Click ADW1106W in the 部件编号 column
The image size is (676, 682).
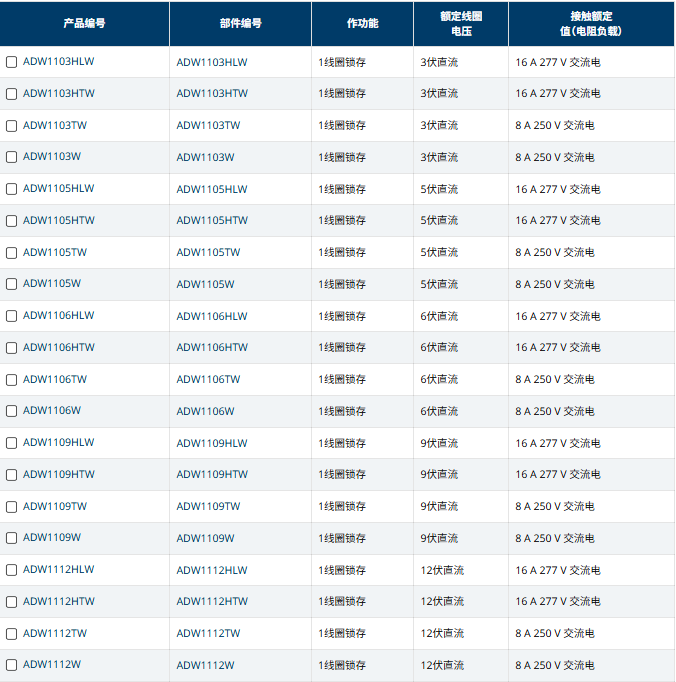(x=205, y=411)
